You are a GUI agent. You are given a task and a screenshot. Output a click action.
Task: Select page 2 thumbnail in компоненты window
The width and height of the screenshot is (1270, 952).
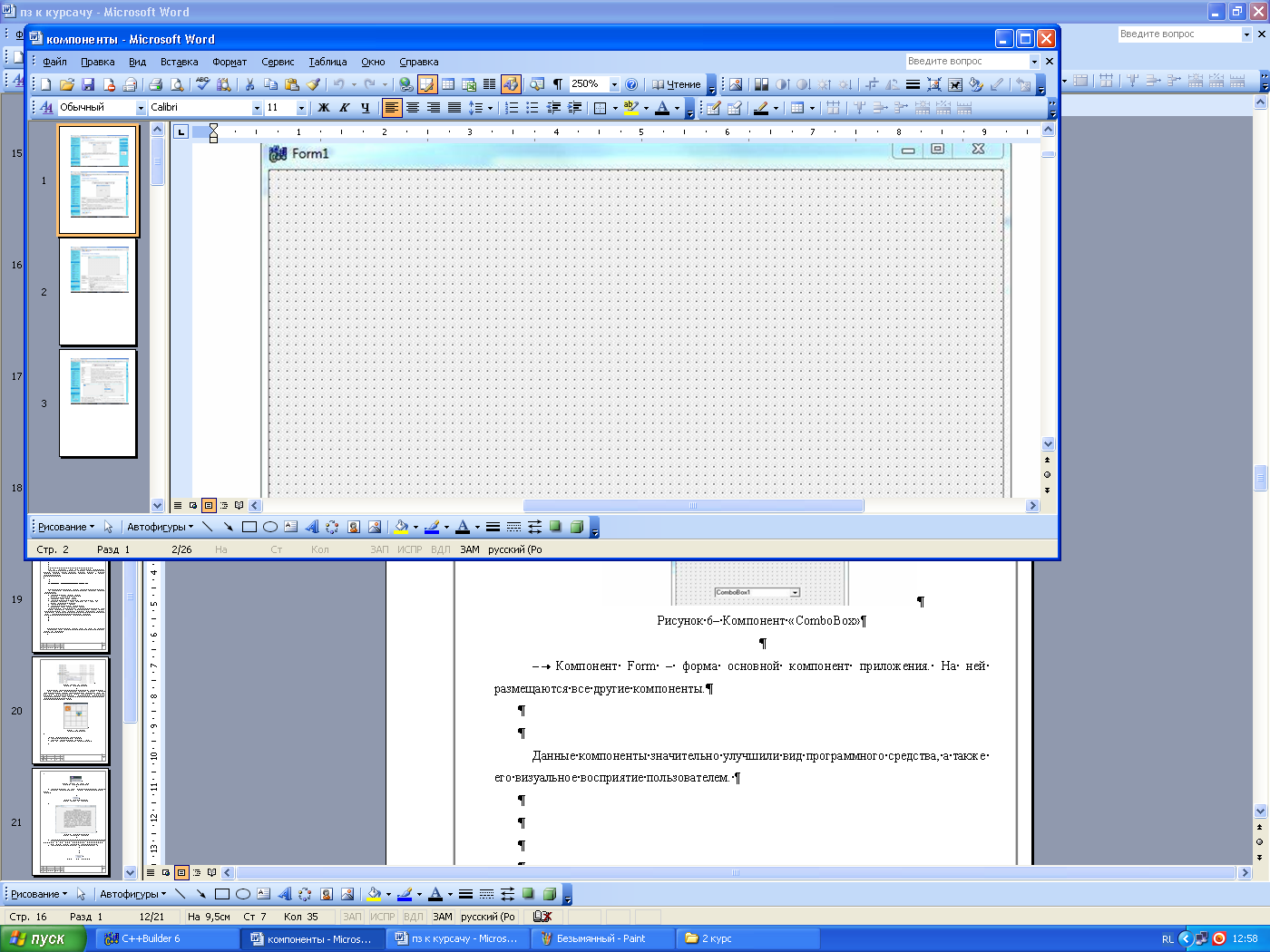coord(98,292)
